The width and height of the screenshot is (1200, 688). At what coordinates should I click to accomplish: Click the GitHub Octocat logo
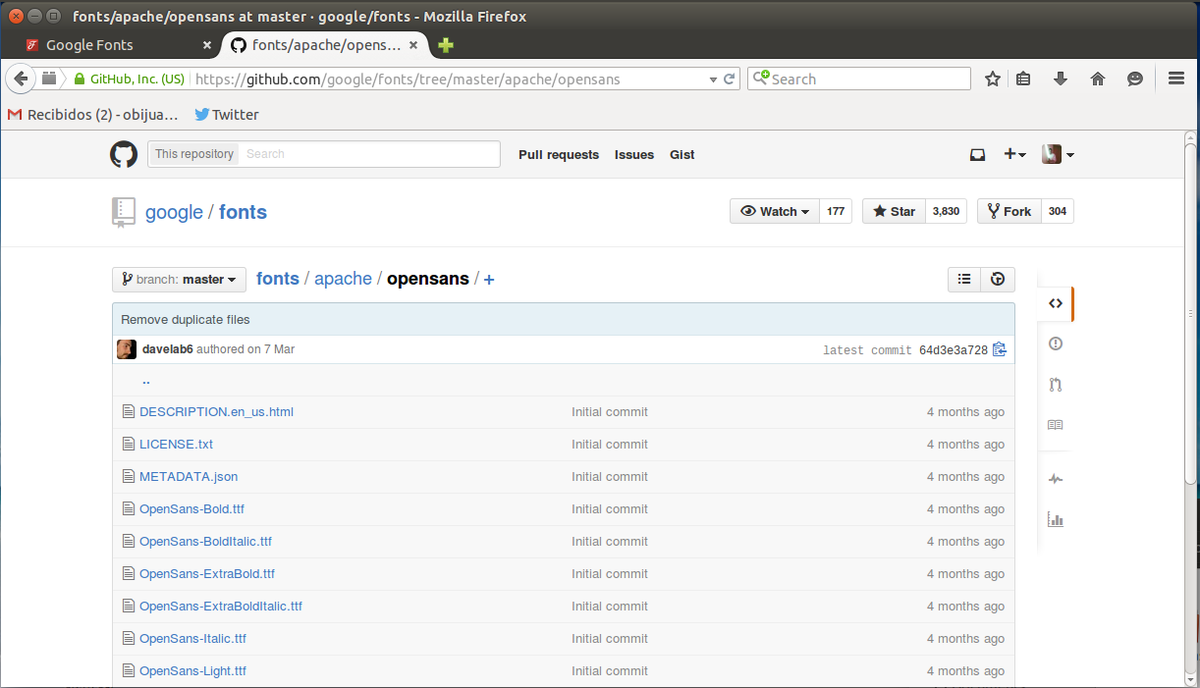tap(123, 154)
